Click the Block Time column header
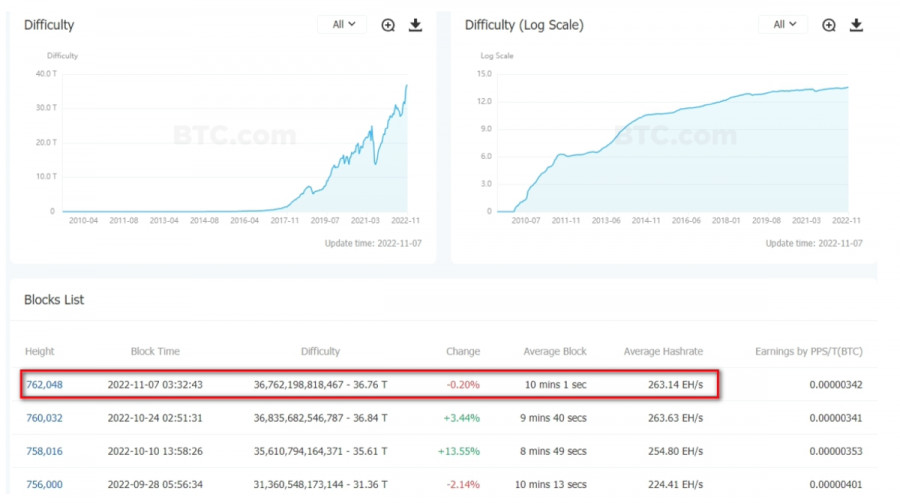Viewport: 900px width, 503px height. pyautogui.click(x=155, y=351)
